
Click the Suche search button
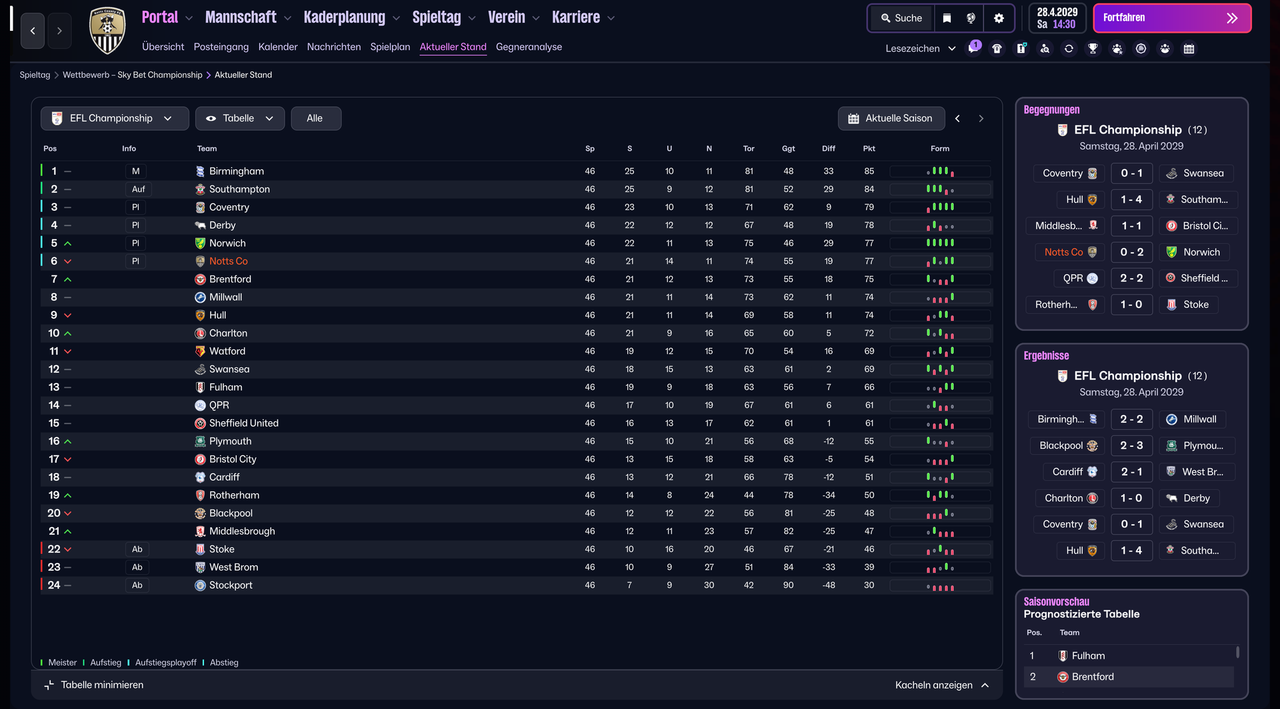point(900,18)
